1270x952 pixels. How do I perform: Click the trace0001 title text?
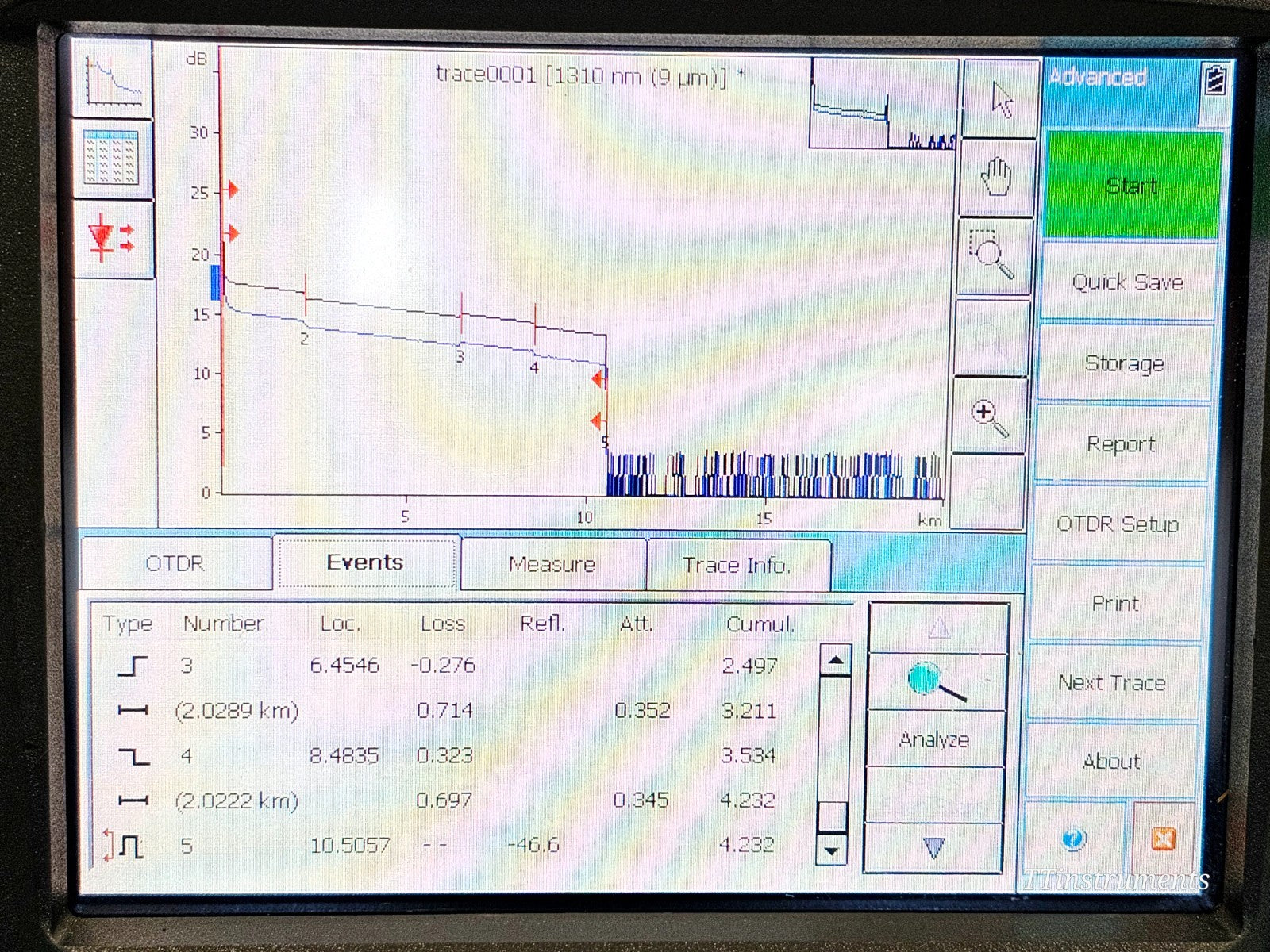[x=592, y=75]
